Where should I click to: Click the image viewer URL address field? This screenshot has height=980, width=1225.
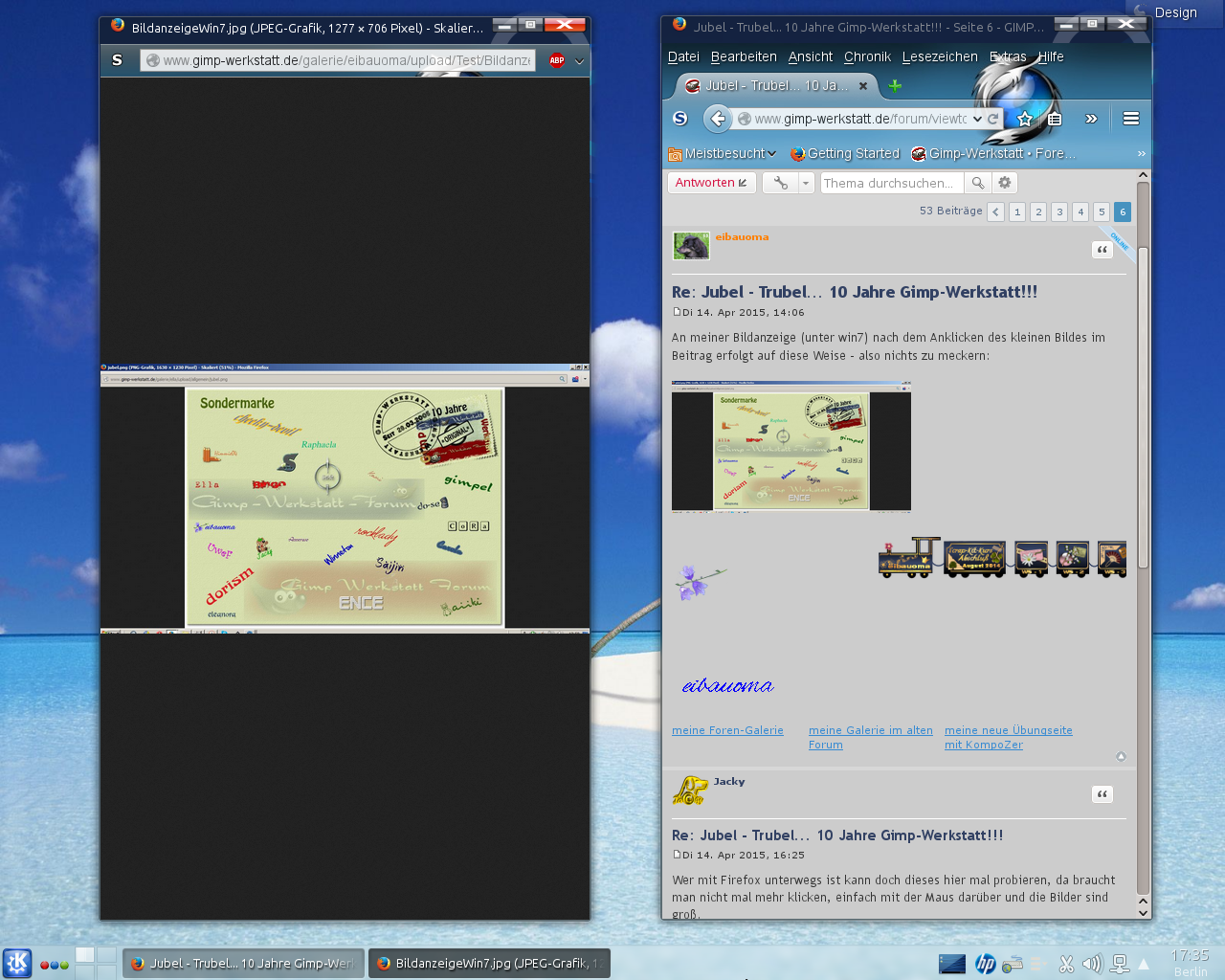[x=338, y=60]
